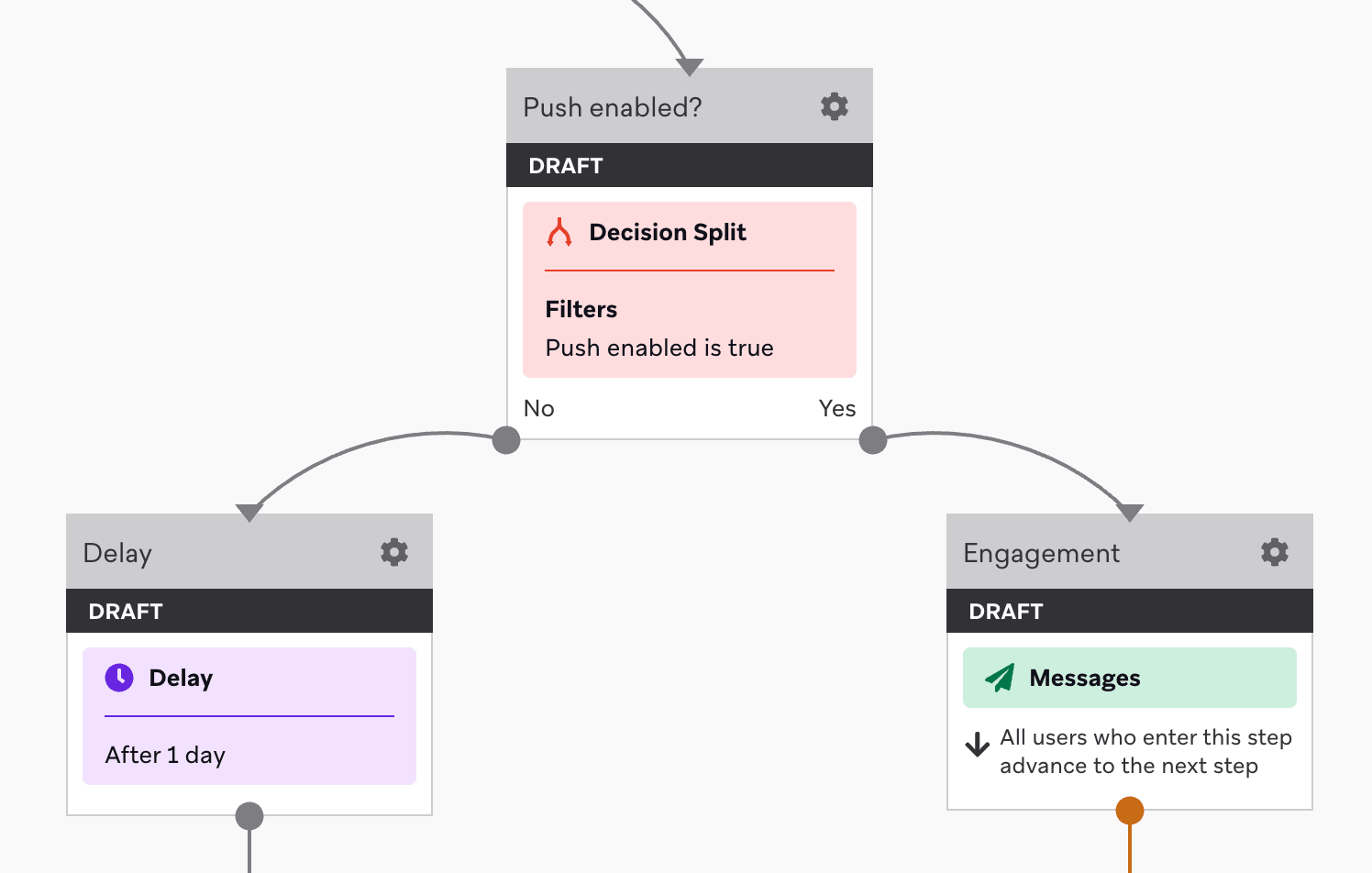Click the Engagement step title
The width and height of the screenshot is (1372, 873).
pos(1041,553)
